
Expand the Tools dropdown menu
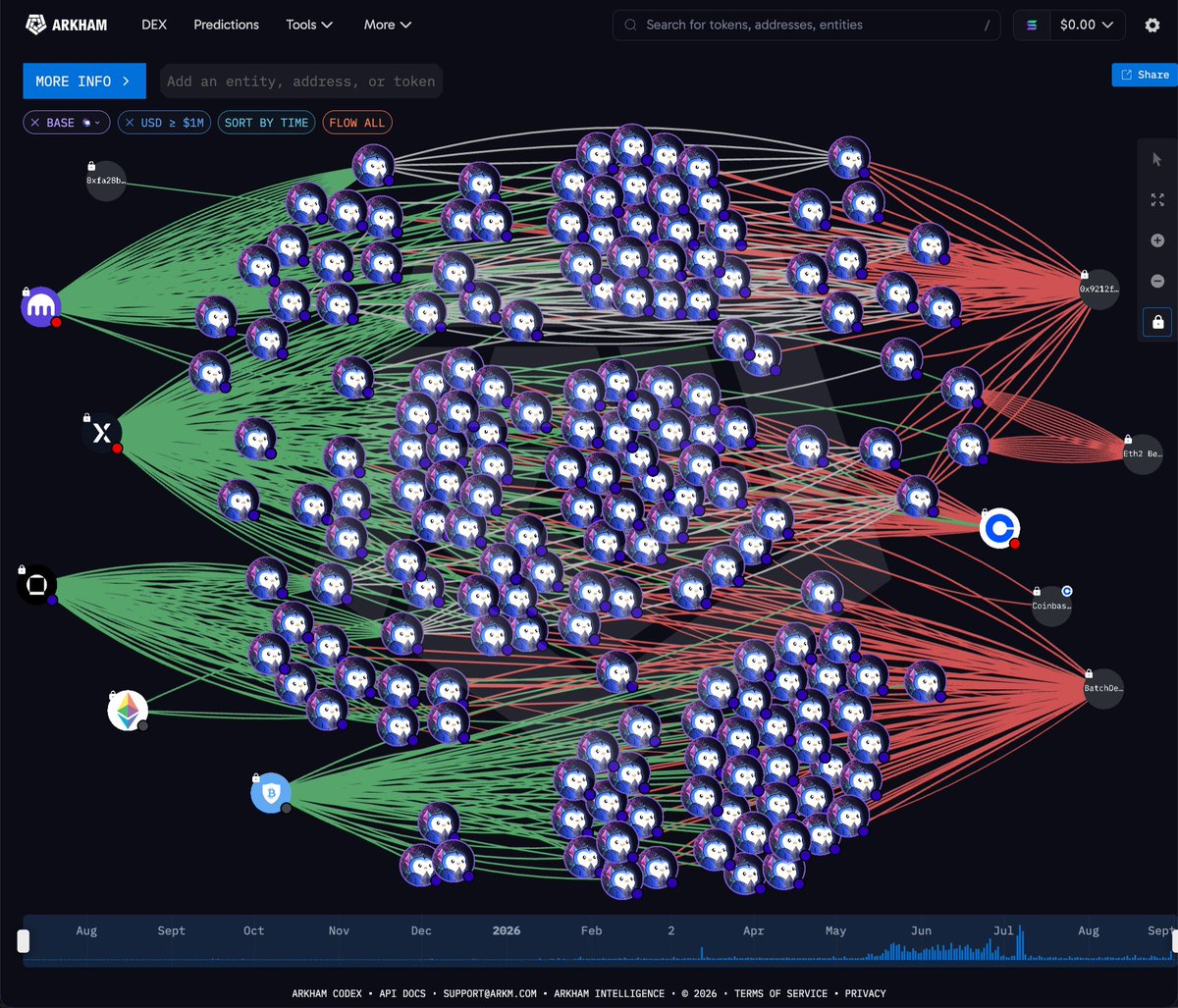pyautogui.click(x=309, y=25)
